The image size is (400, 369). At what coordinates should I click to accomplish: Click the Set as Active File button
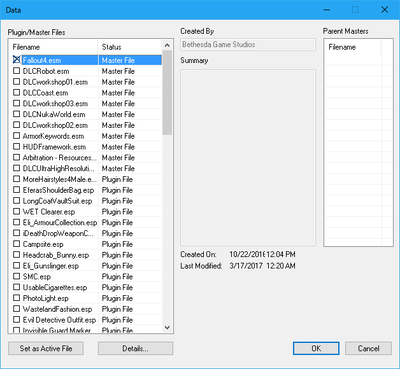pyautogui.click(x=46, y=348)
